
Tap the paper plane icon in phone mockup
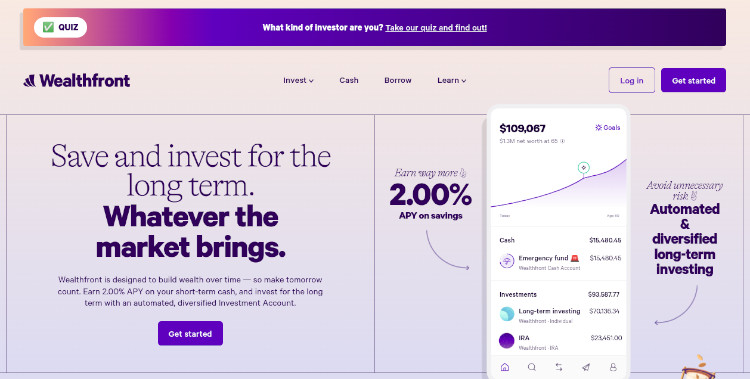pyautogui.click(x=586, y=367)
